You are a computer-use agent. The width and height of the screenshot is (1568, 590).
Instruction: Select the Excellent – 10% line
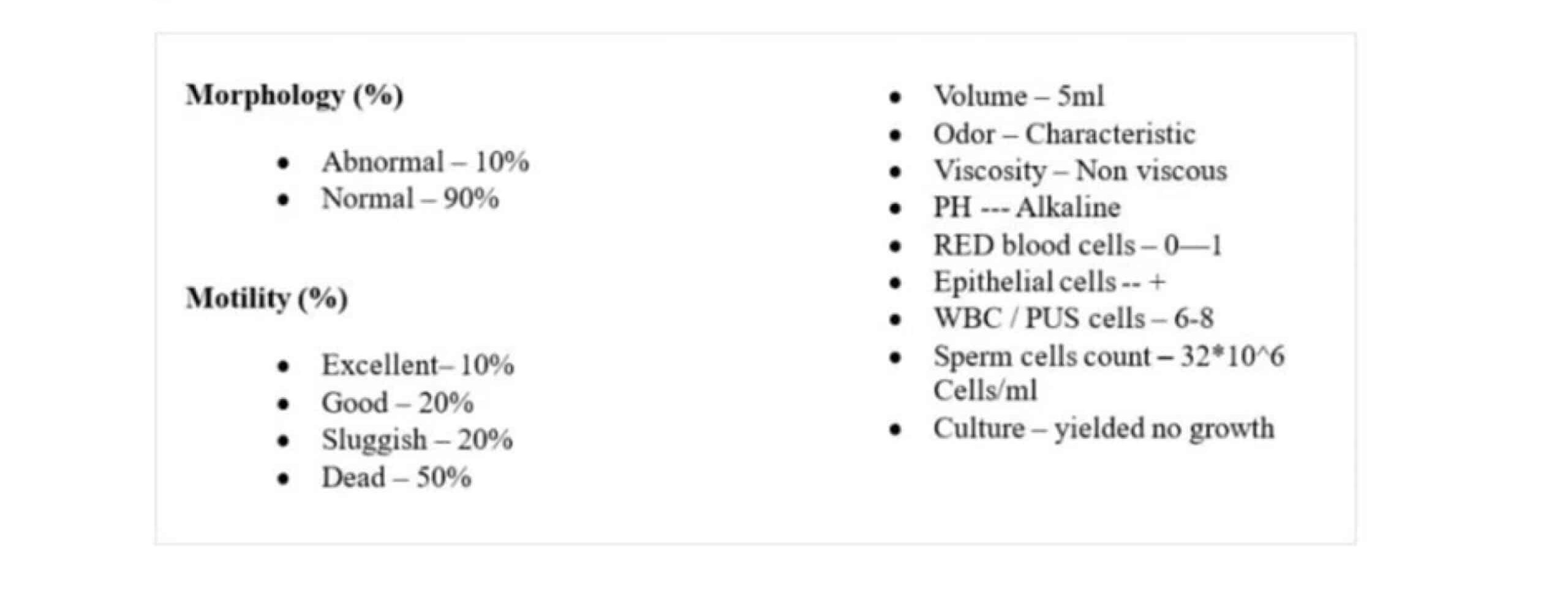[418, 365]
